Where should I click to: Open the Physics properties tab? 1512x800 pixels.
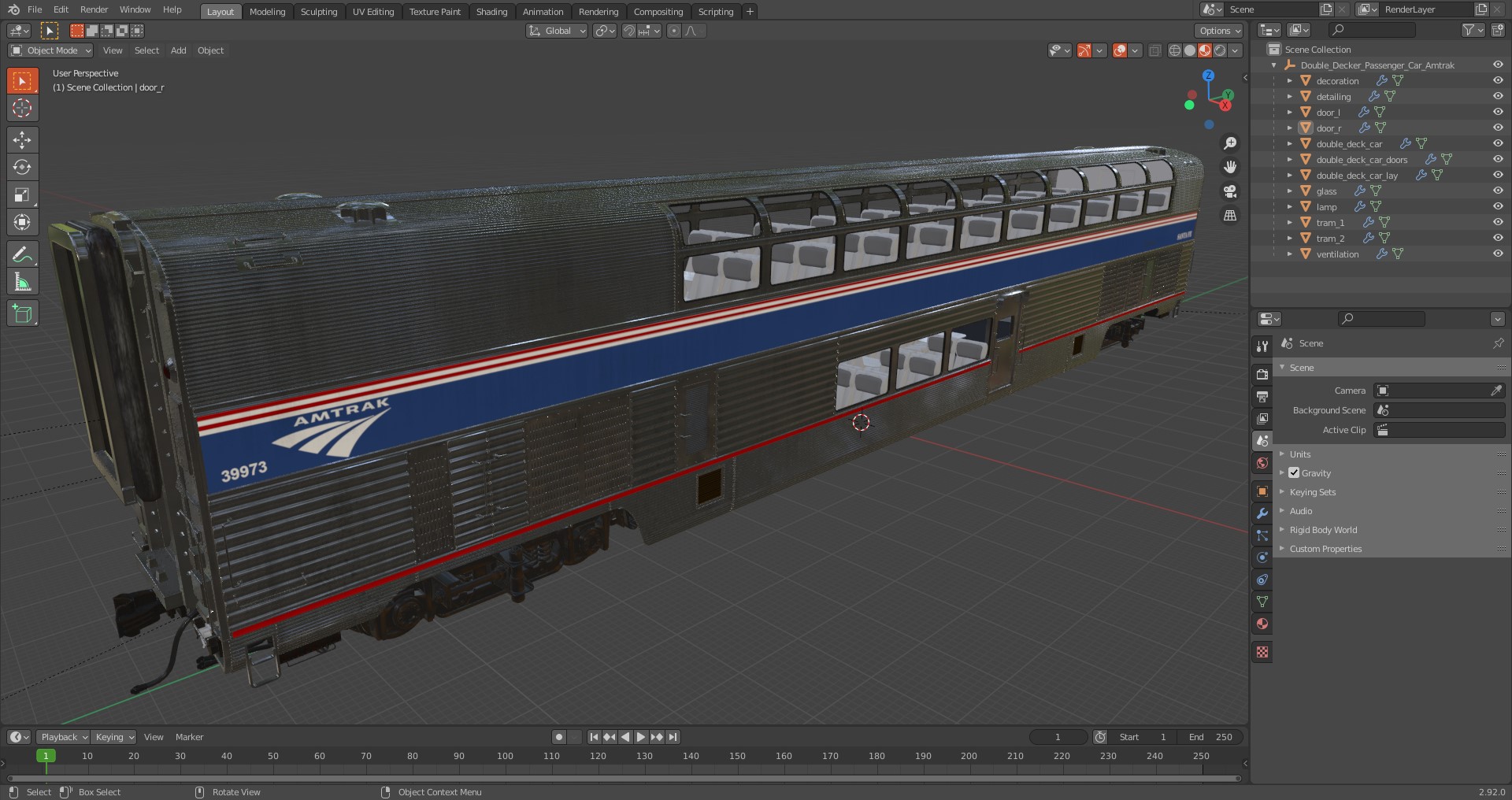tap(1262, 557)
